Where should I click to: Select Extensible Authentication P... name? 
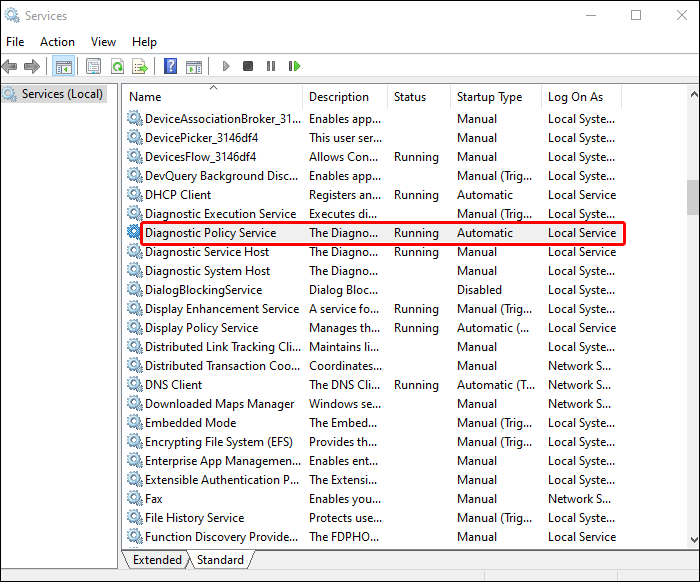222,480
